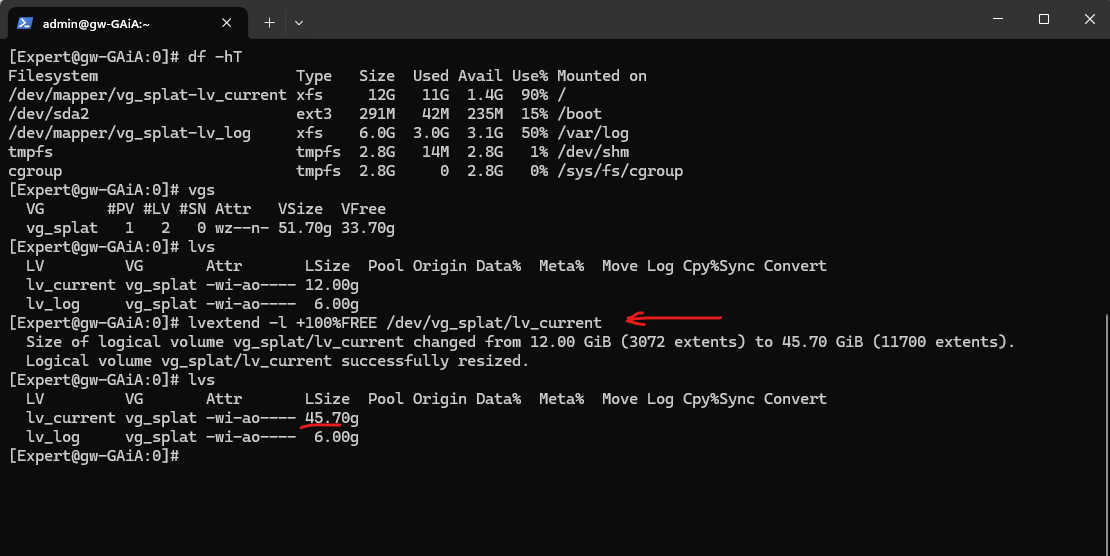Expand the new tab profiles dropdown chevron
The width and height of the screenshot is (1110, 556).
click(299, 23)
